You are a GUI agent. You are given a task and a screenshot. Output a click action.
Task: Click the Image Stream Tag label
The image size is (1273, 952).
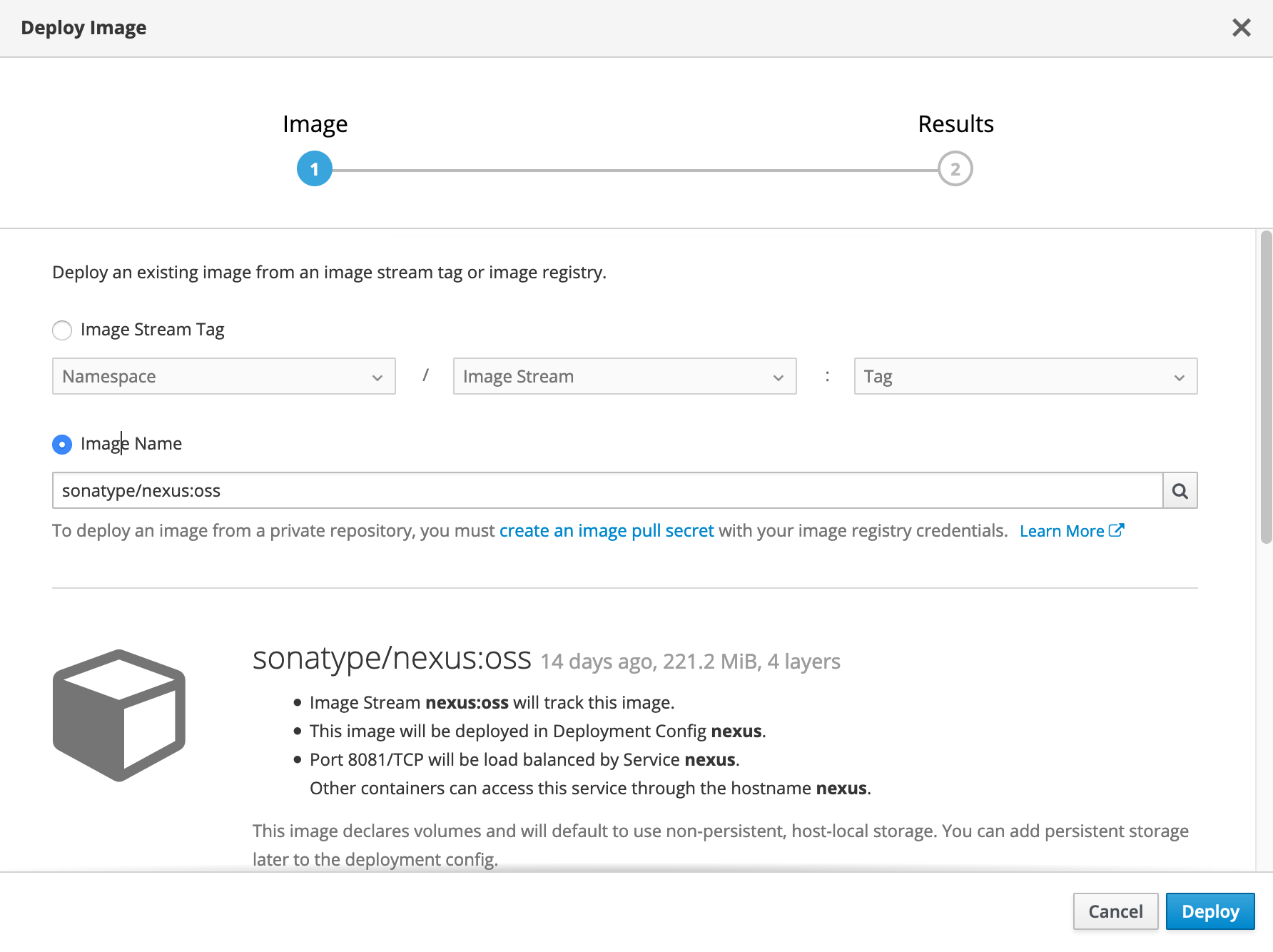click(153, 330)
